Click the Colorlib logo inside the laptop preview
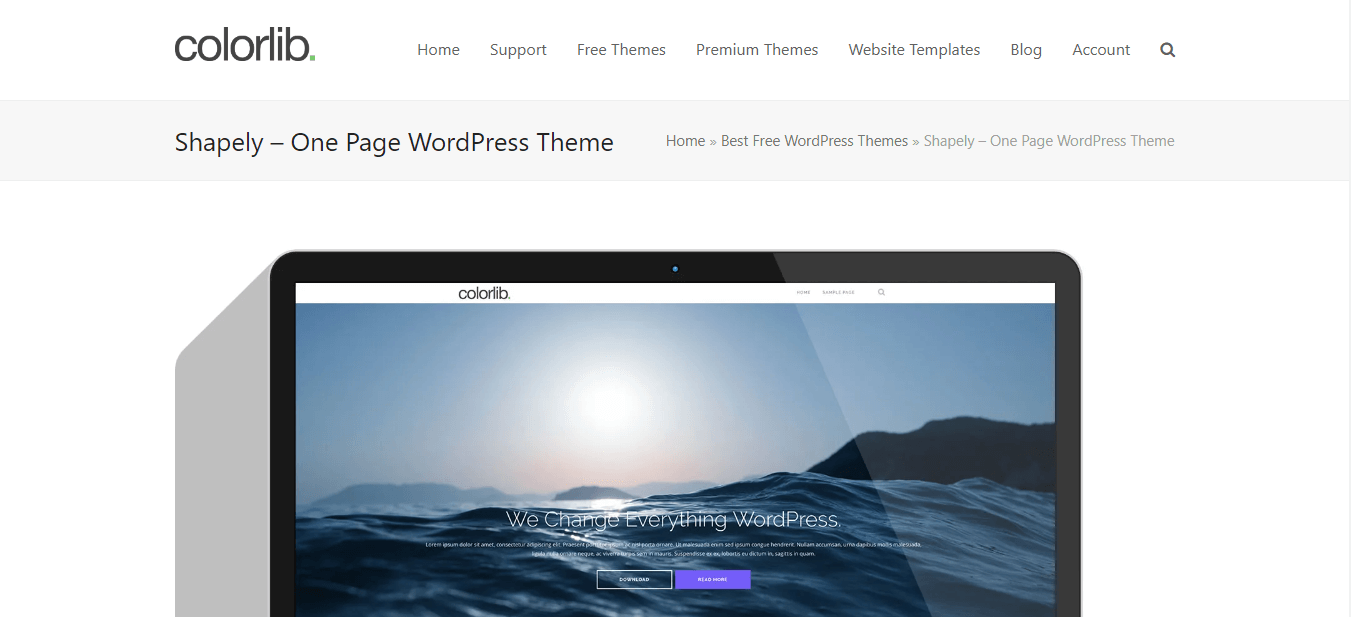Image resolution: width=1351 pixels, height=617 pixels. tap(484, 292)
